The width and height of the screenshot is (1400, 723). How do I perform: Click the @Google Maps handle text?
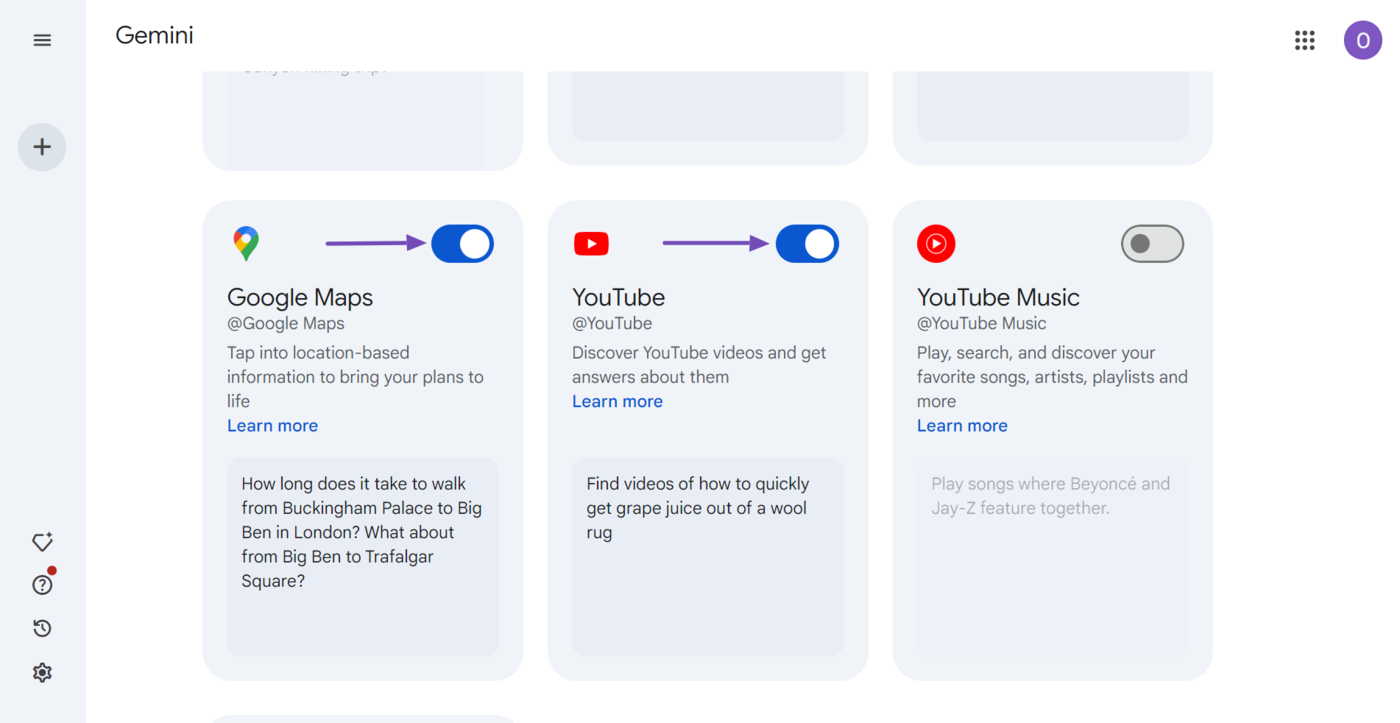pyautogui.click(x=286, y=323)
